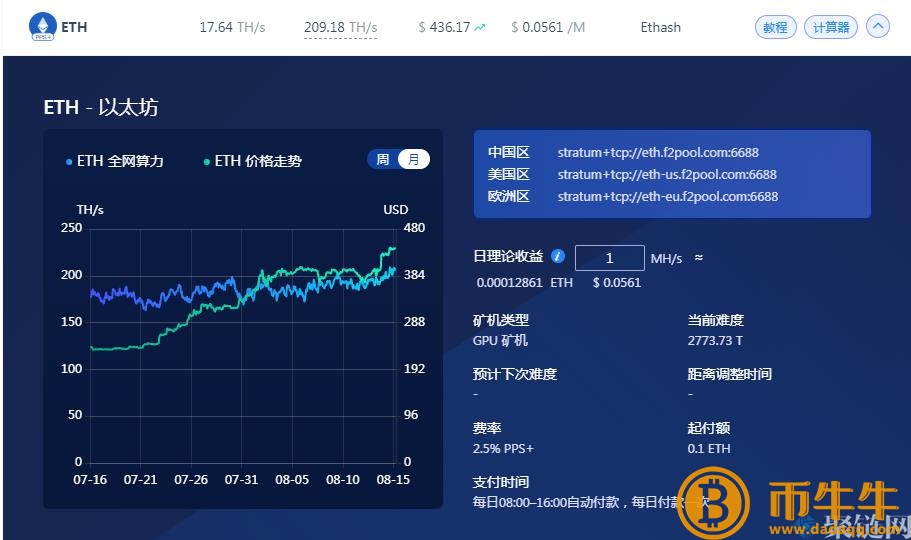Open the 教程 tutorial button
911x540 pixels.
tap(775, 27)
